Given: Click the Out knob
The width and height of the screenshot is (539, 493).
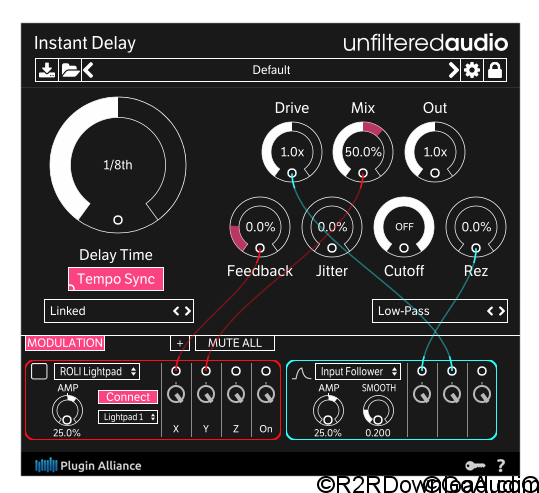Looking at the screenshot, I should coord(435,152).
